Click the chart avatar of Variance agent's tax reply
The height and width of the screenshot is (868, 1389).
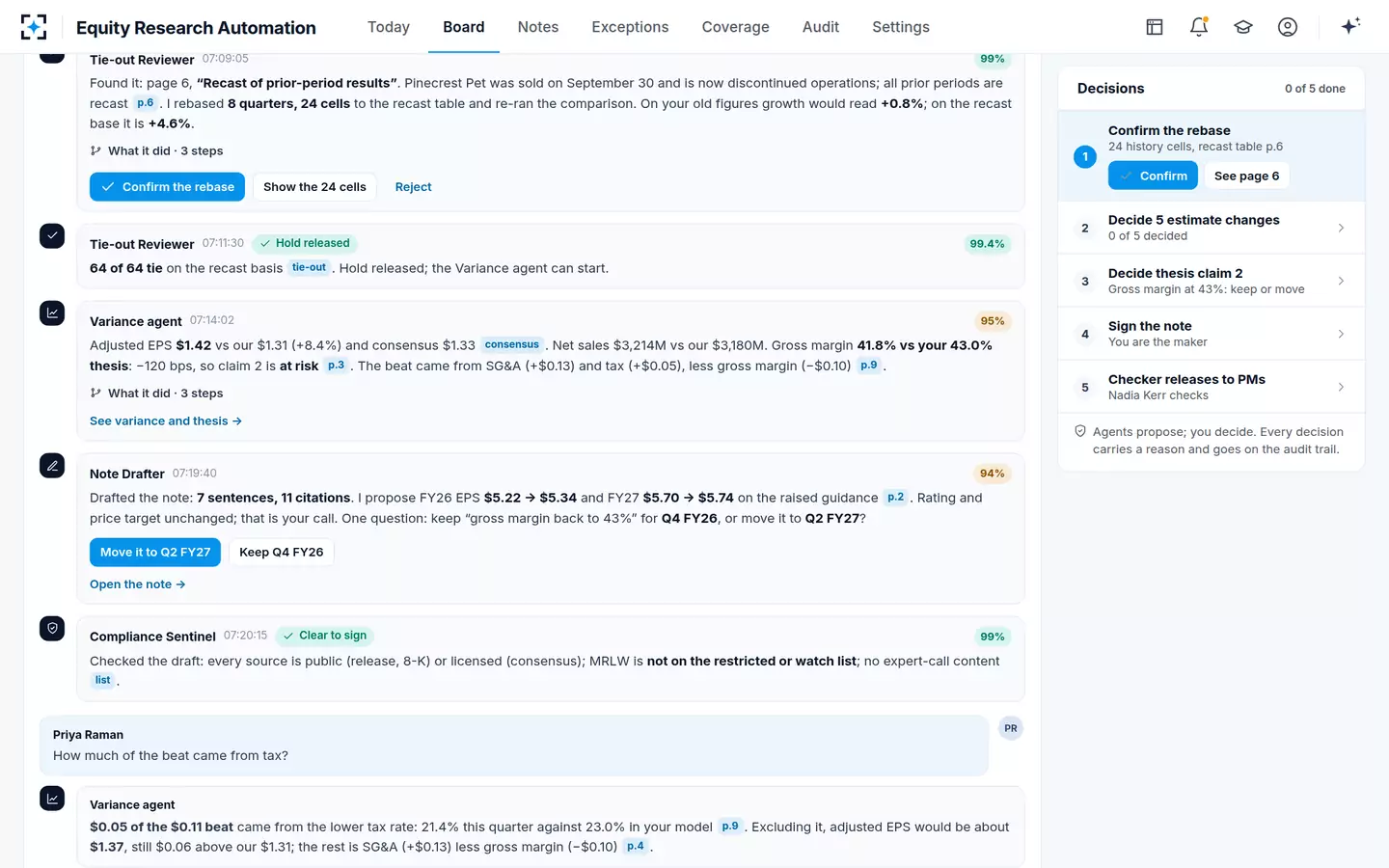click(x=52, y=799)
